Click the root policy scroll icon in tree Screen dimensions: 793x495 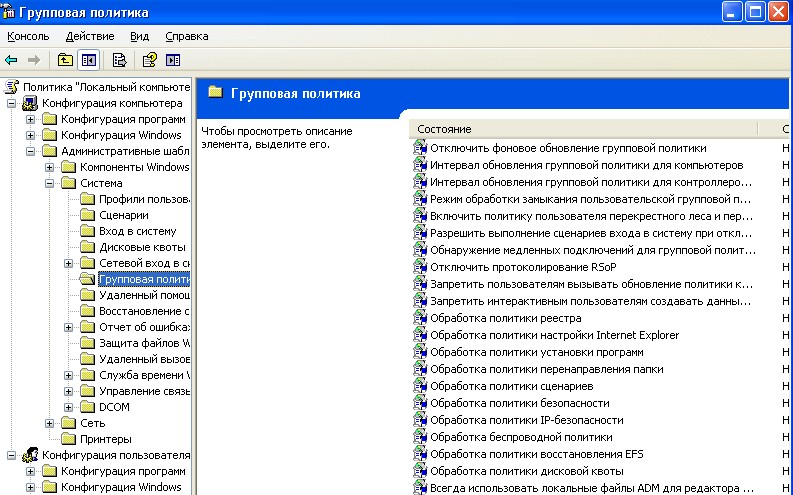[x=11, y=87]
